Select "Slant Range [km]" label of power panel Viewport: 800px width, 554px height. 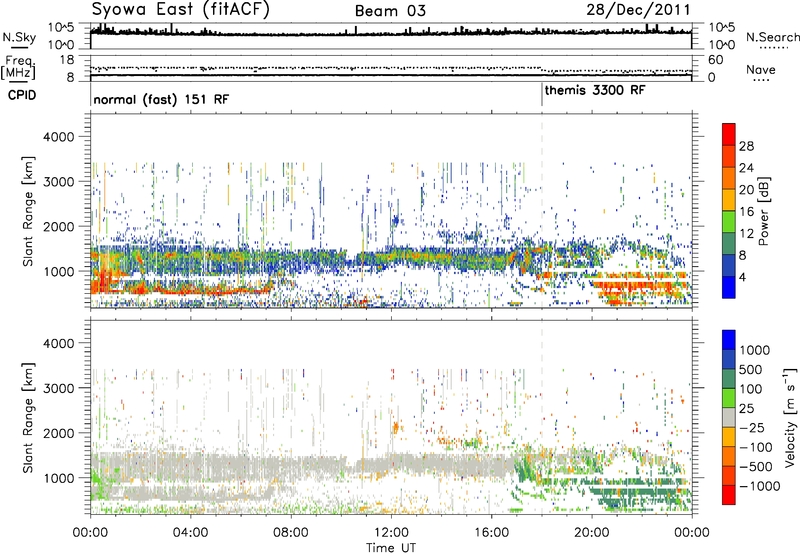(28, 211)
